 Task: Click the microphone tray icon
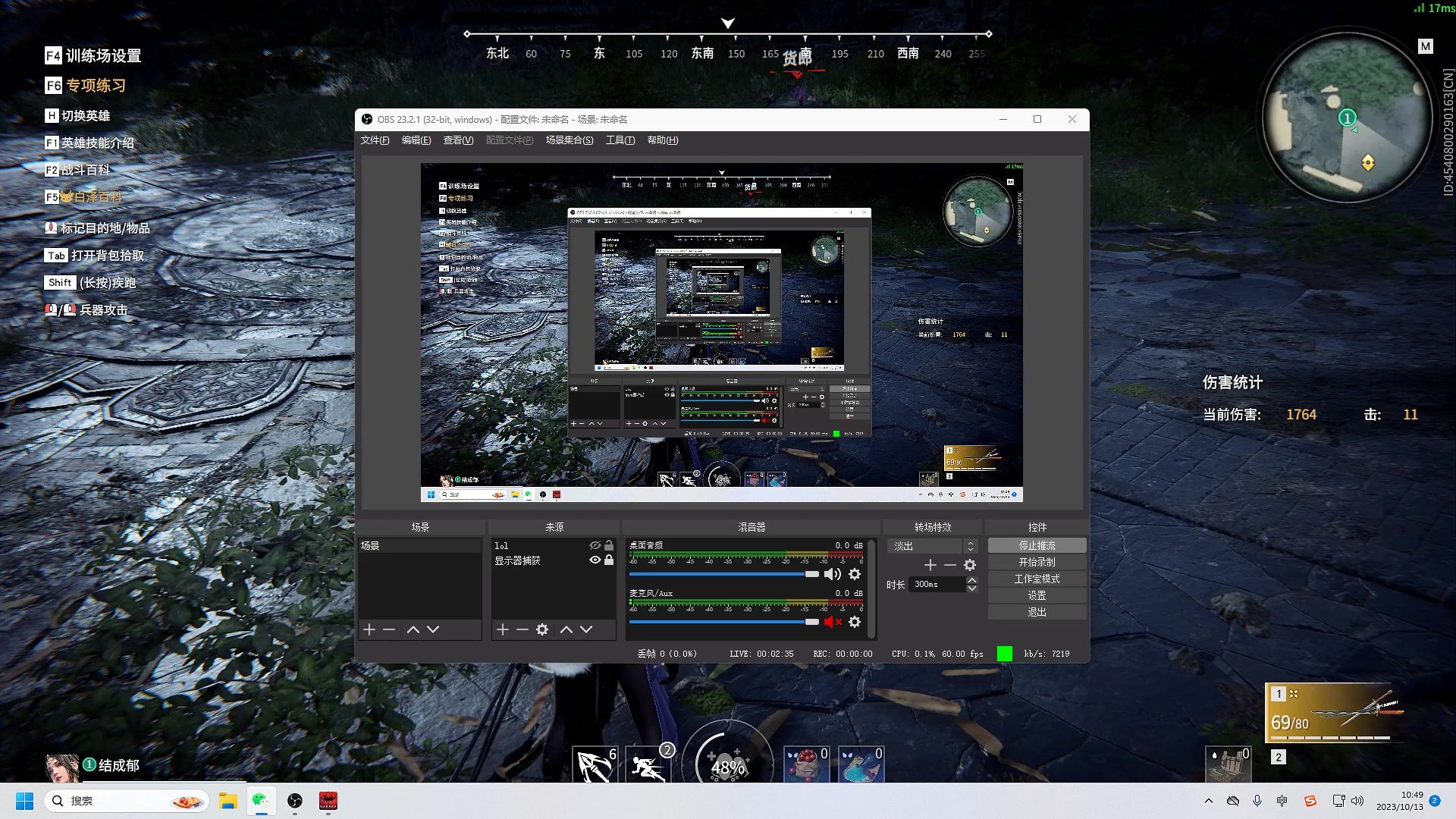[x=1257, y=801]
